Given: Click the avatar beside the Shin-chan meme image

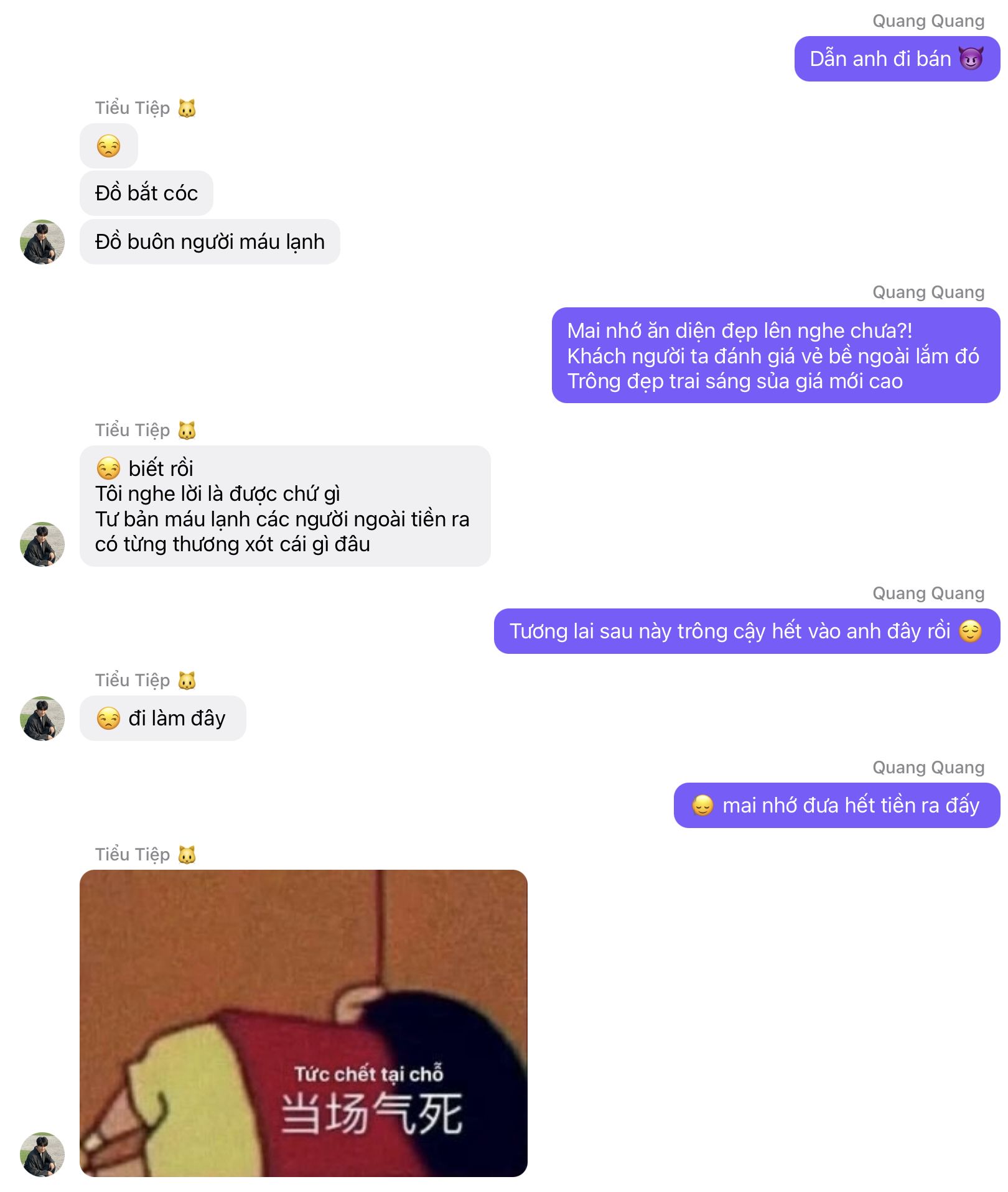Looking at the screenshot, I should point(42,1154).
